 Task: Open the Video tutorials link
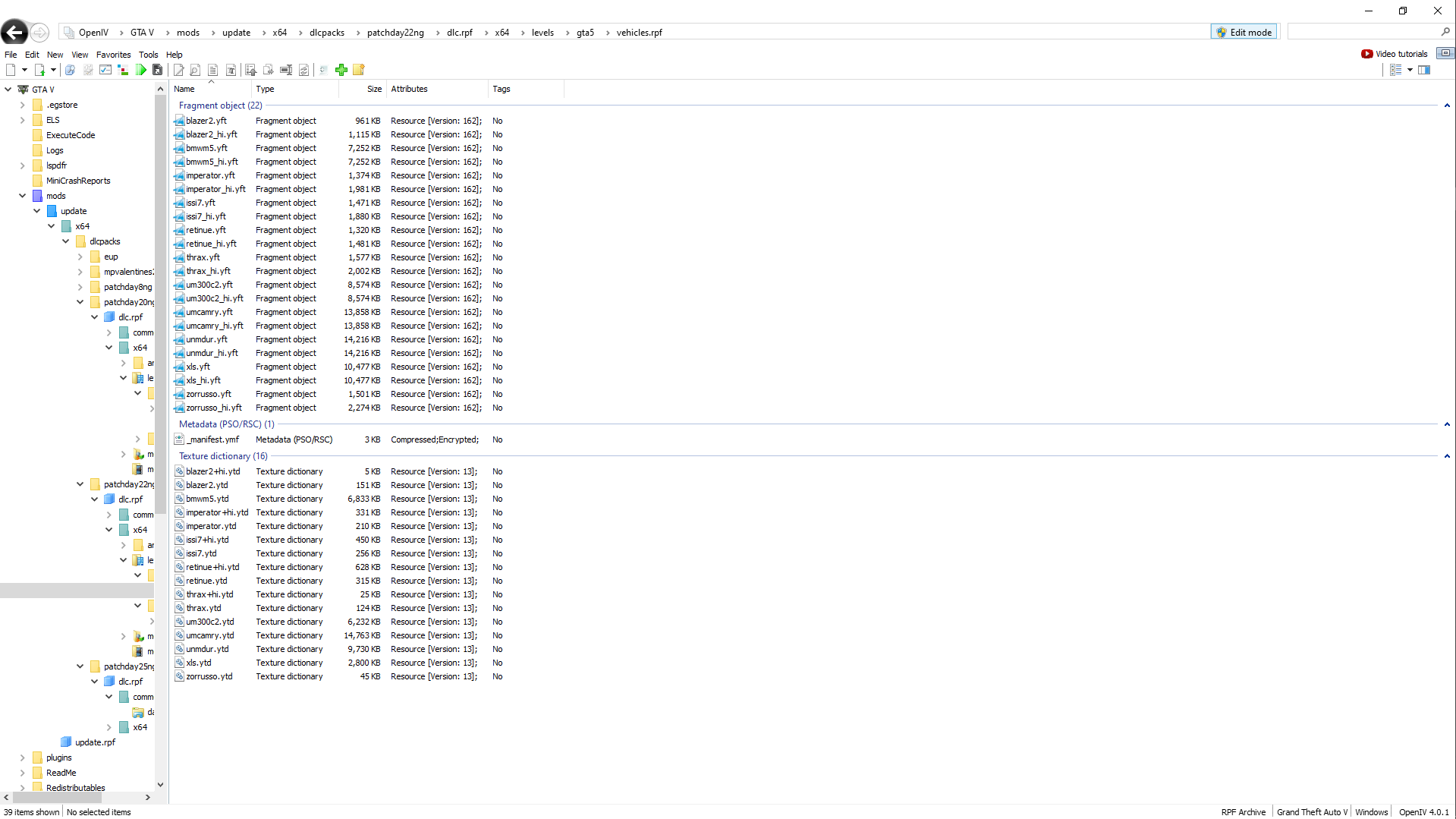(1401, 54)
